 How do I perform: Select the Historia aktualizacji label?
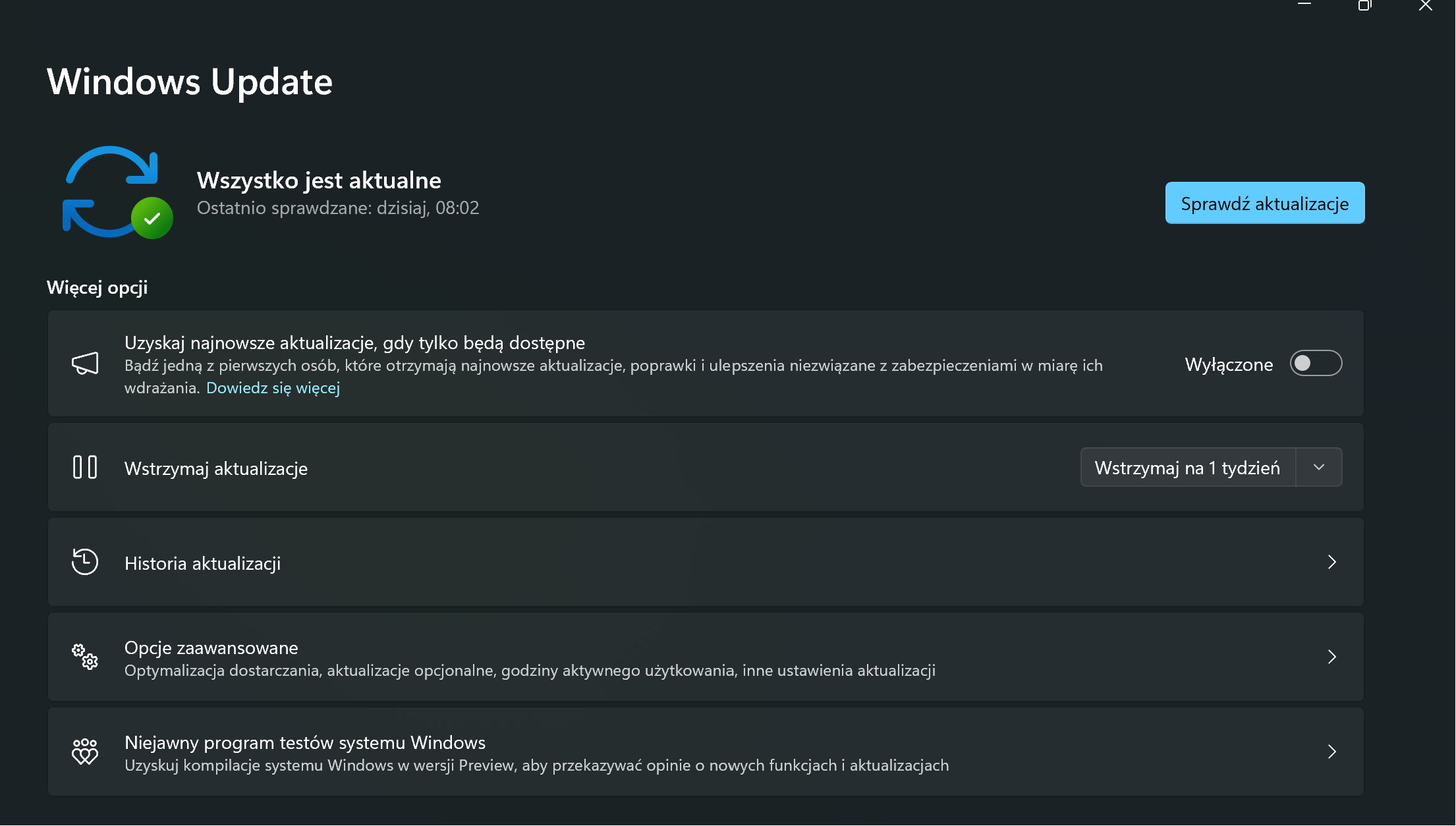pyautogui.click(x=203, y=563)
